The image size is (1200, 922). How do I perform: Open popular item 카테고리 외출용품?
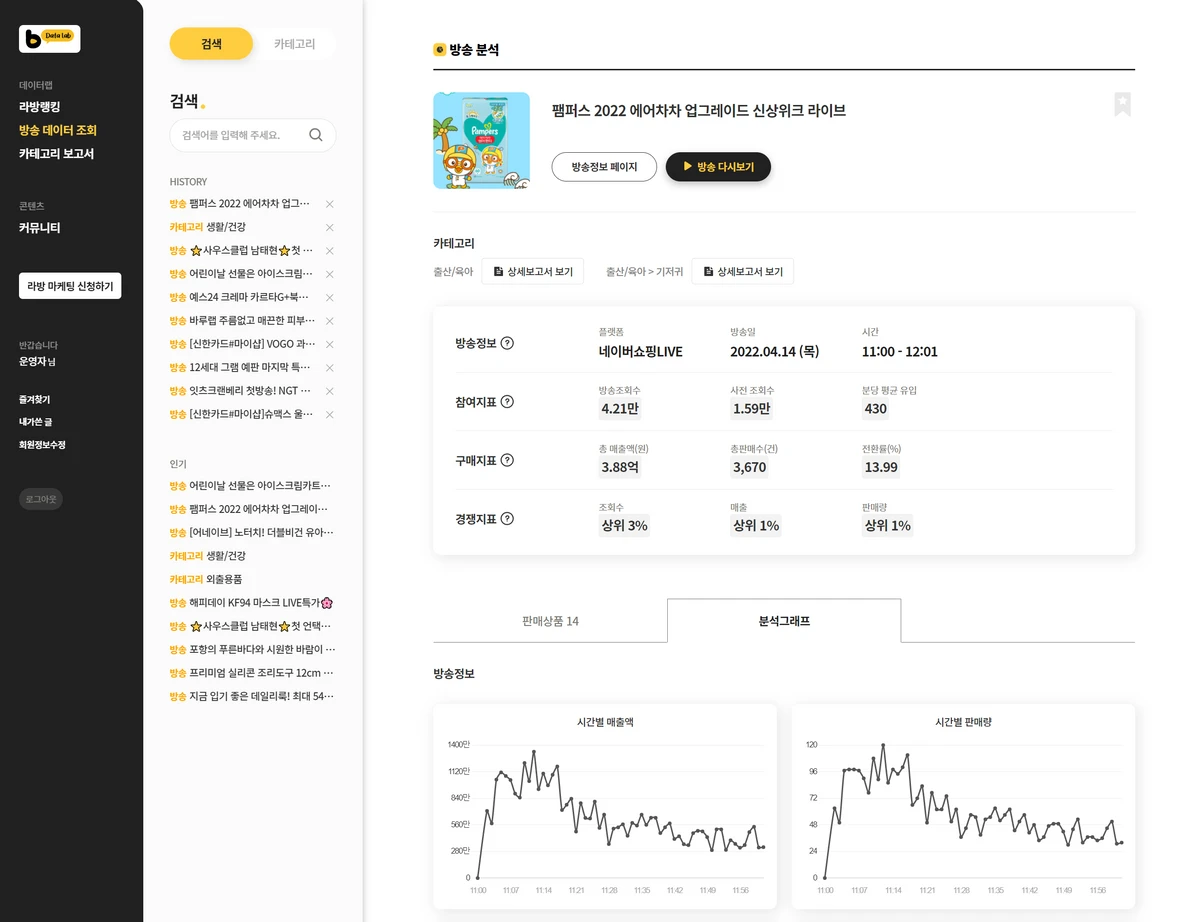(206, 579)
